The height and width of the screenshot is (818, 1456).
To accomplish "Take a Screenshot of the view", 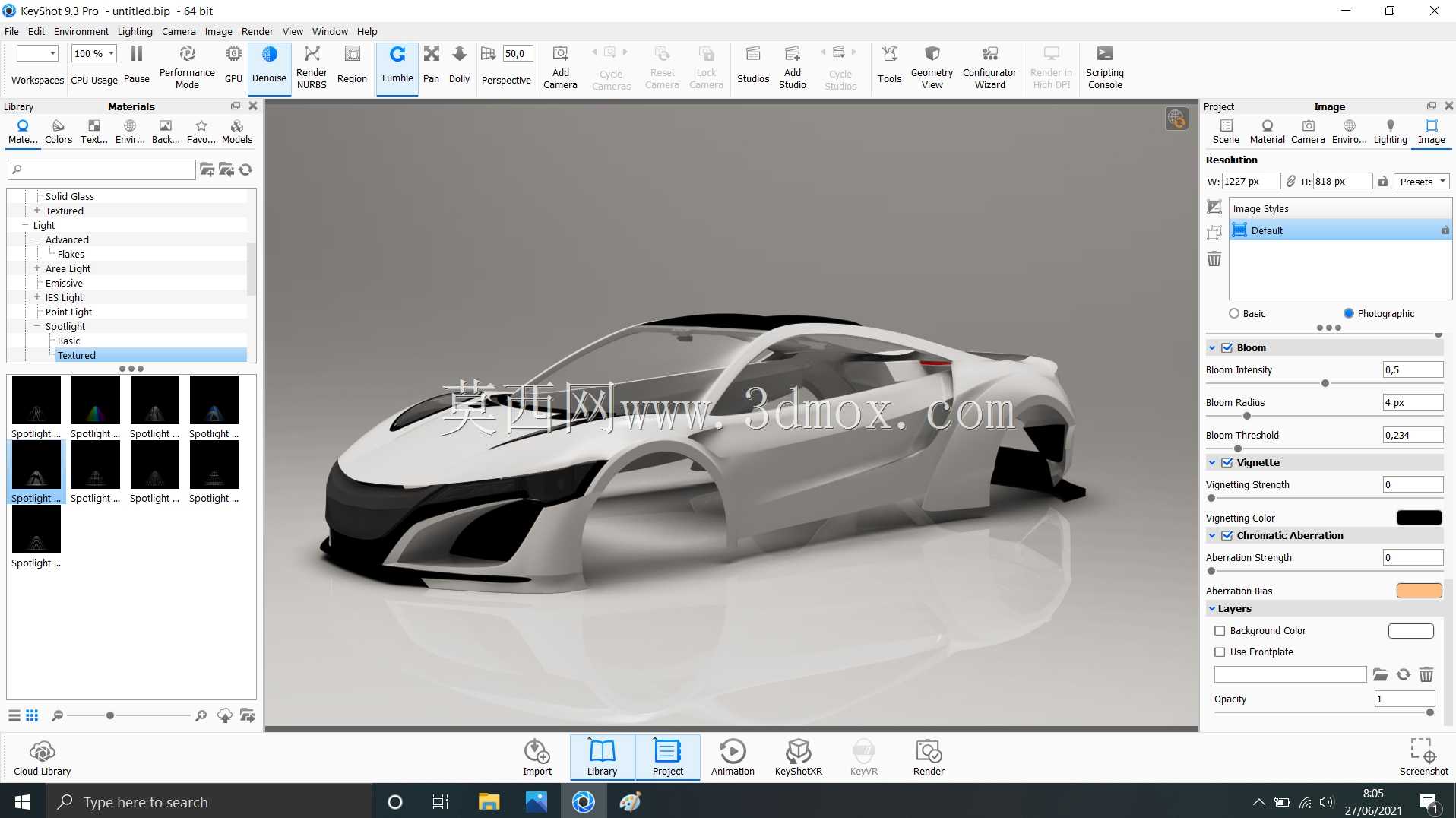I will coord(1423,758).
